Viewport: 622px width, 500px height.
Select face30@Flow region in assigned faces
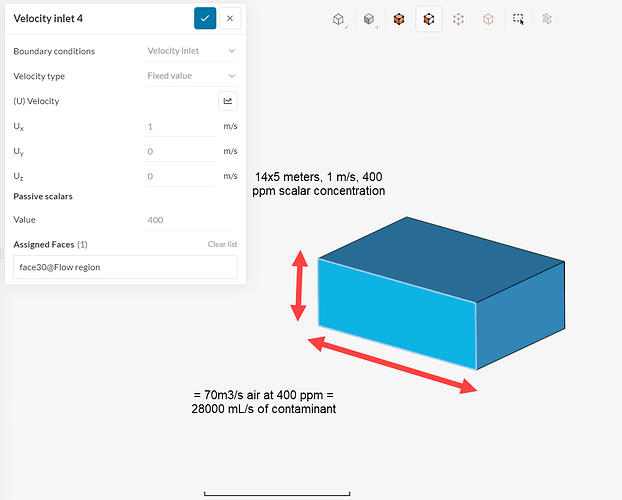pyautogui.click(x=125, y=267)
